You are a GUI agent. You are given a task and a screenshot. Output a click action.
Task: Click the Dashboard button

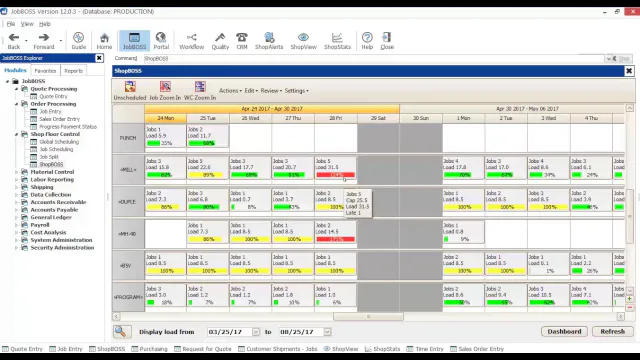tap(564, 331)
